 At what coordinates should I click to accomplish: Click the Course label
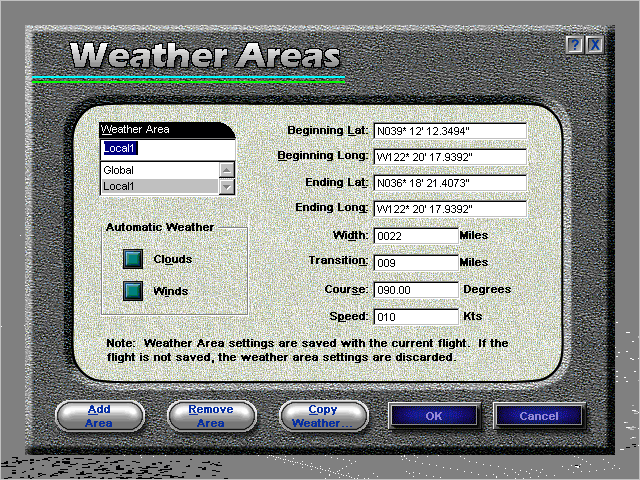point(346,289)
